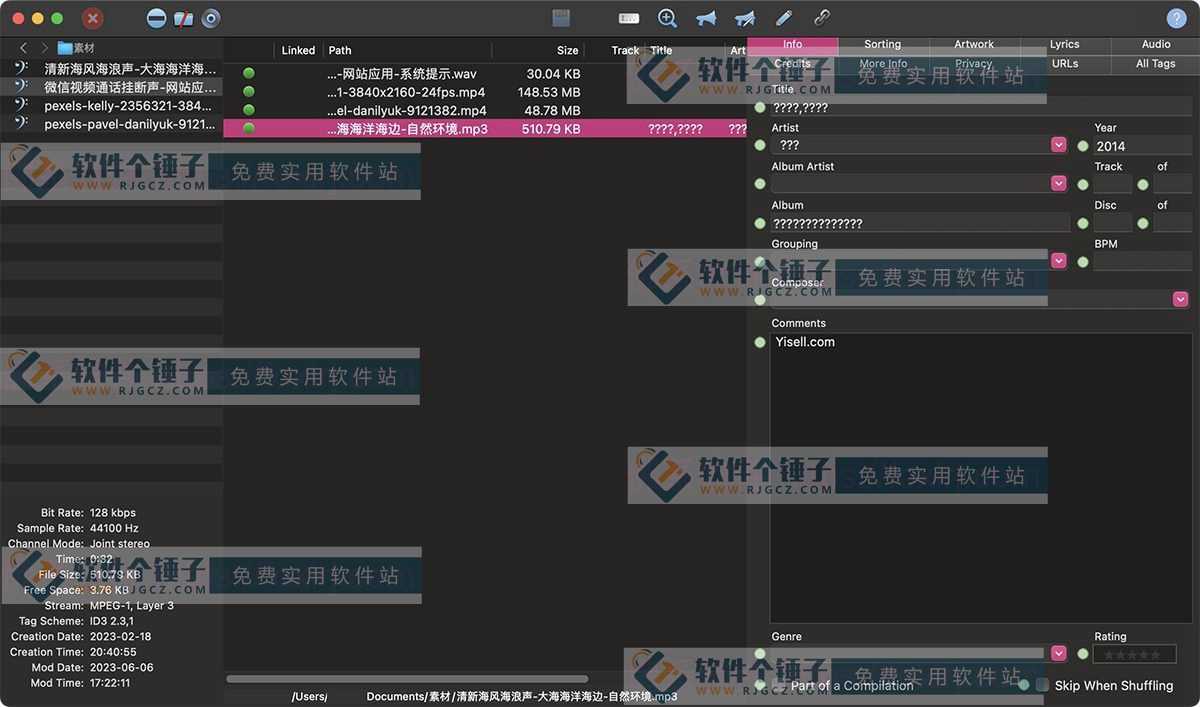Toggle the green dot beside the Year field

[1083, 146]
